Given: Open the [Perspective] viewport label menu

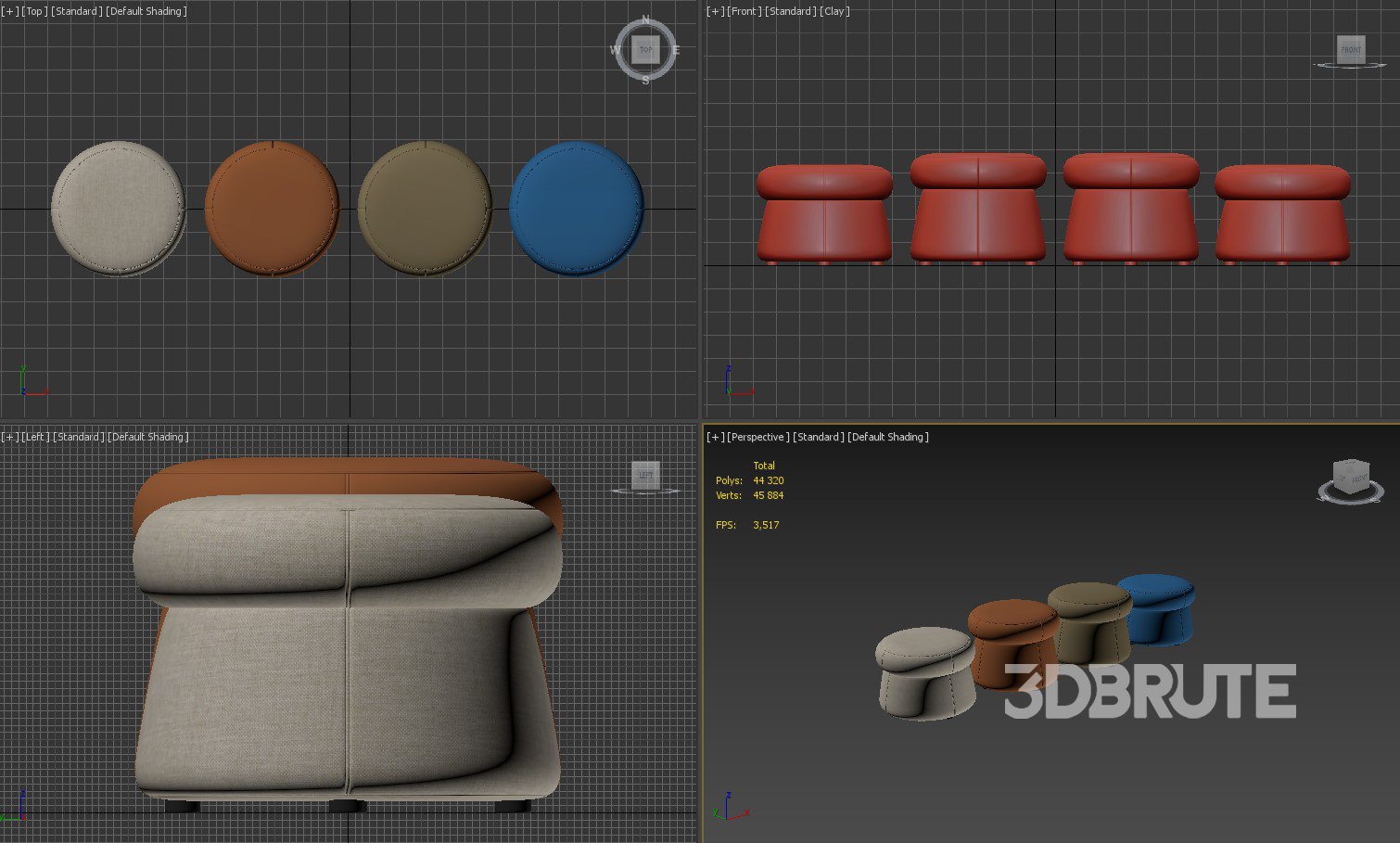Looking at the screenshot, I should 757,437.
